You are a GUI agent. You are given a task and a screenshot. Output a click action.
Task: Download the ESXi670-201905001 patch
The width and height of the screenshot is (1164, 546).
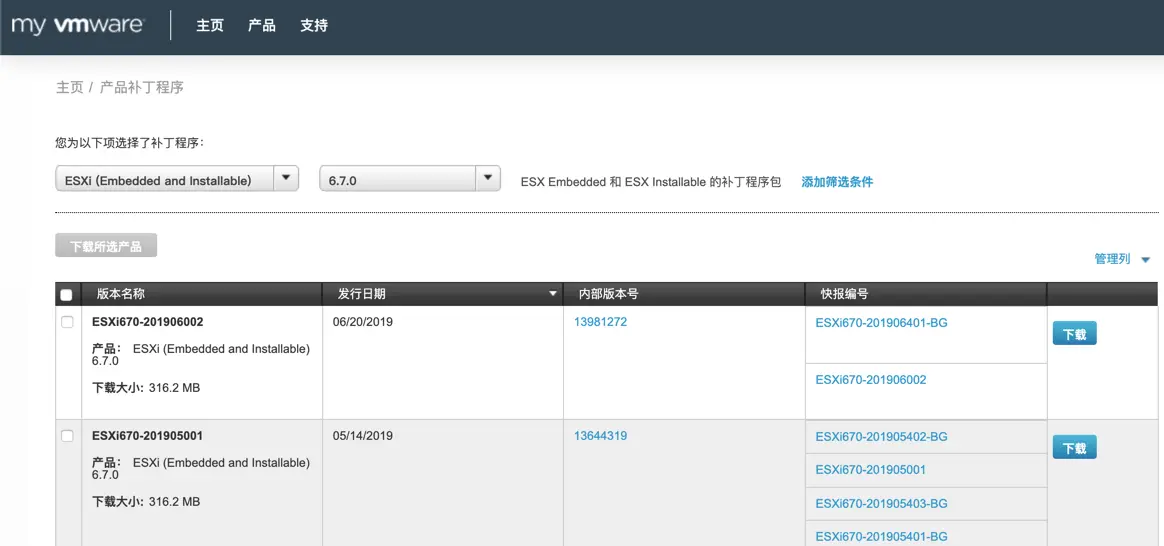click(1074, 447)
